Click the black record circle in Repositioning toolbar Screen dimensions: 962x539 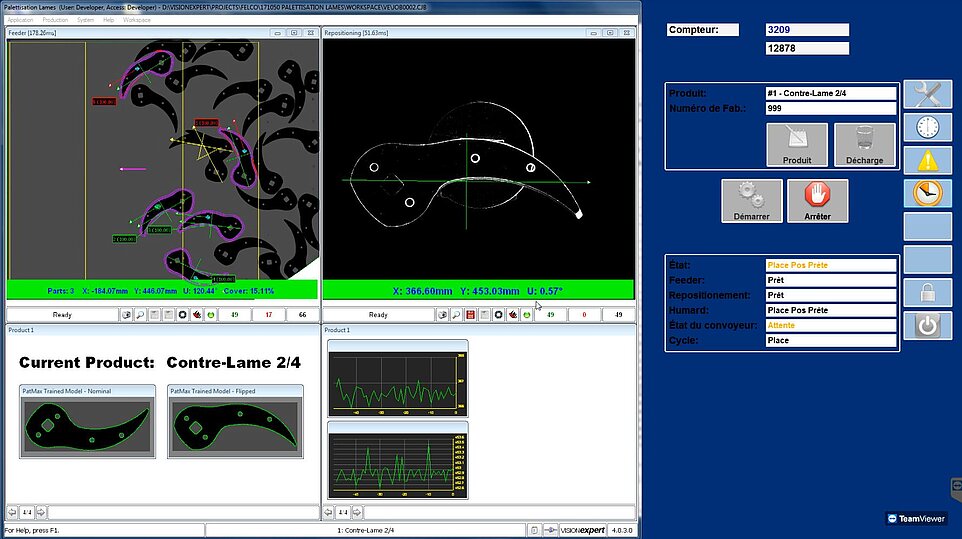click(x=498, y=315)
